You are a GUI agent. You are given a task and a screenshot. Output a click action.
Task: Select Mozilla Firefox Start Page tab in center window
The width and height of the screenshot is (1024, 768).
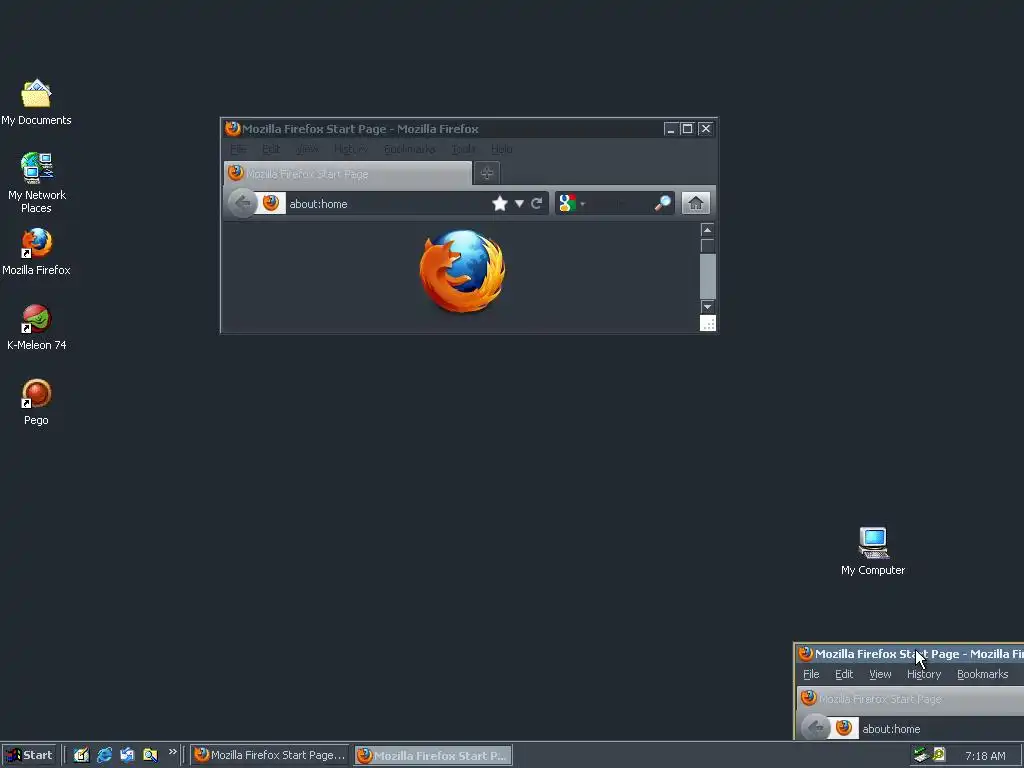click(x=348, y=174)
